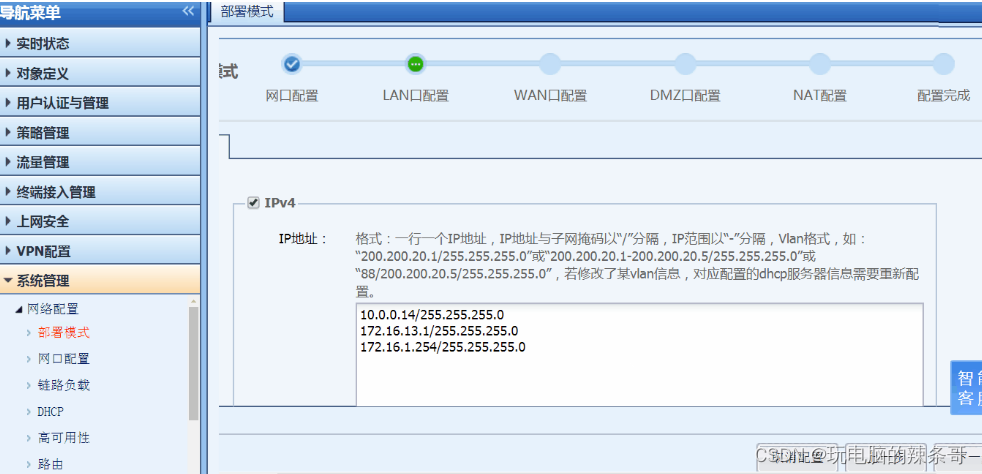Toggle the IPv4 checkbox
The image size is (982, 474).
pyautogui.click(x=254, y=203)
